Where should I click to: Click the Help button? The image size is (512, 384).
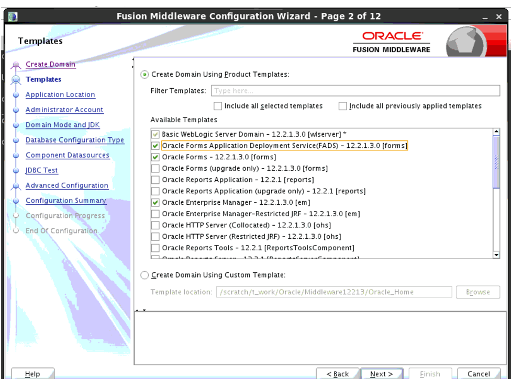click(33, 374)
